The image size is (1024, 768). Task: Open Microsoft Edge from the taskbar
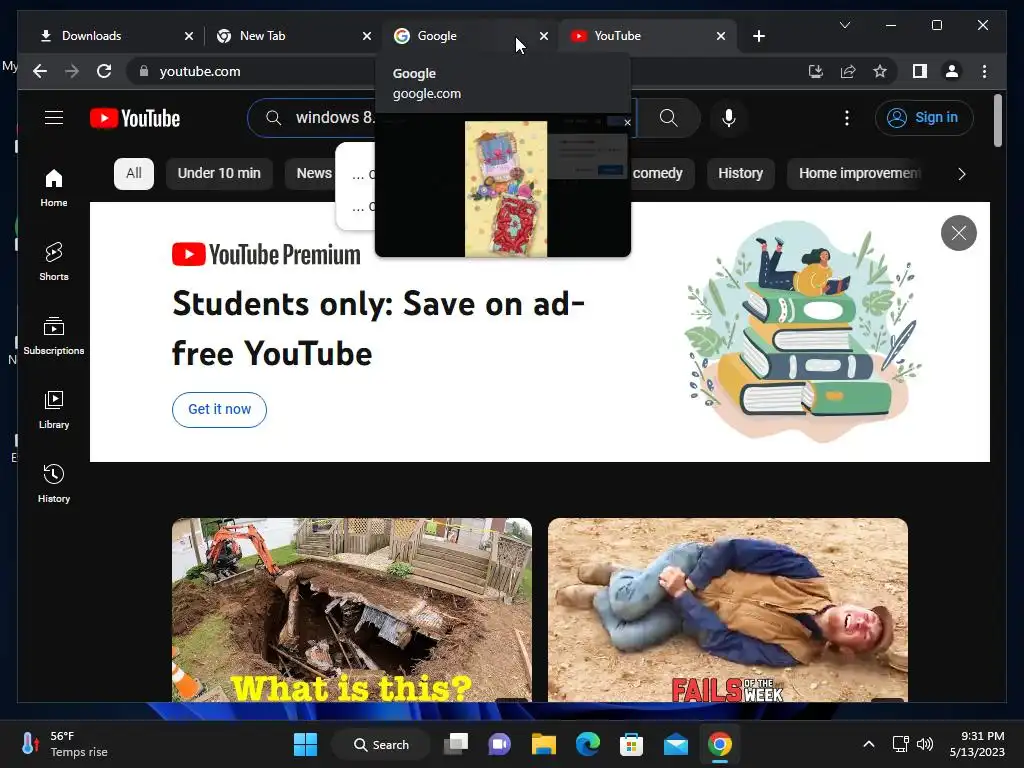(588, 744)
